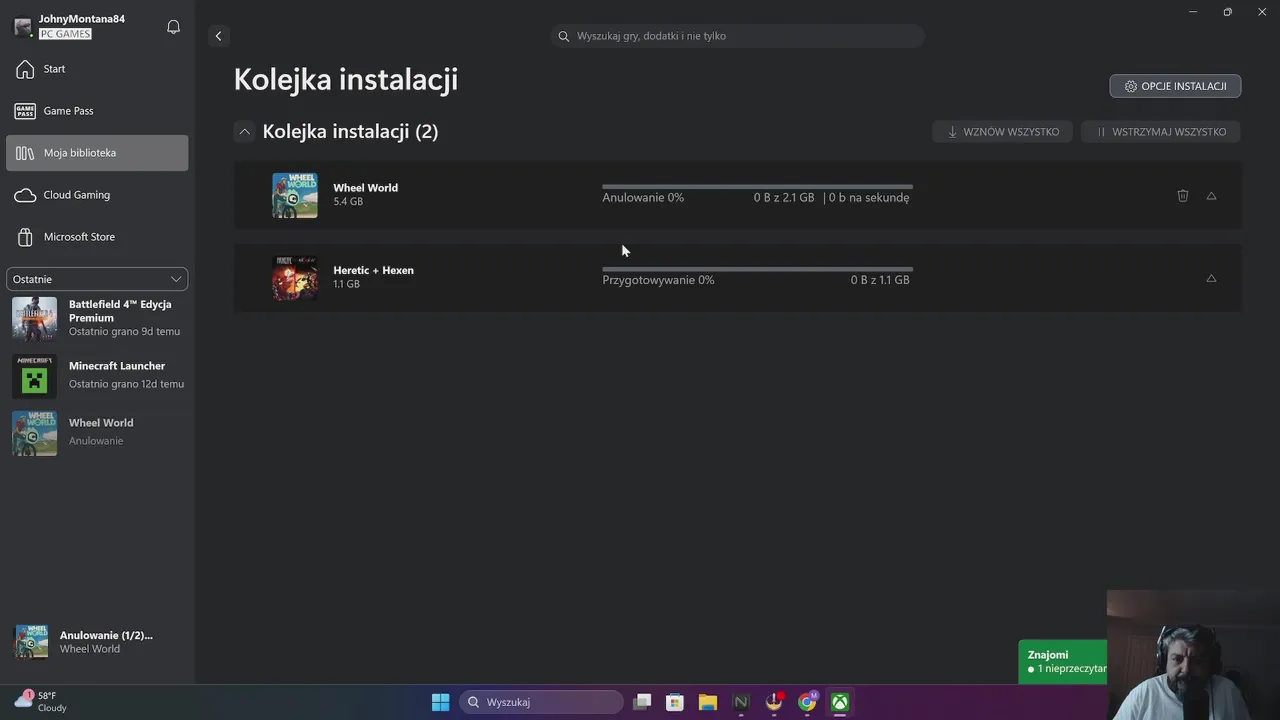Screen dimensions: 1280x720
Task: Open the Anulowanie (1/2) status at the bottom
Action: coord(97,642)
